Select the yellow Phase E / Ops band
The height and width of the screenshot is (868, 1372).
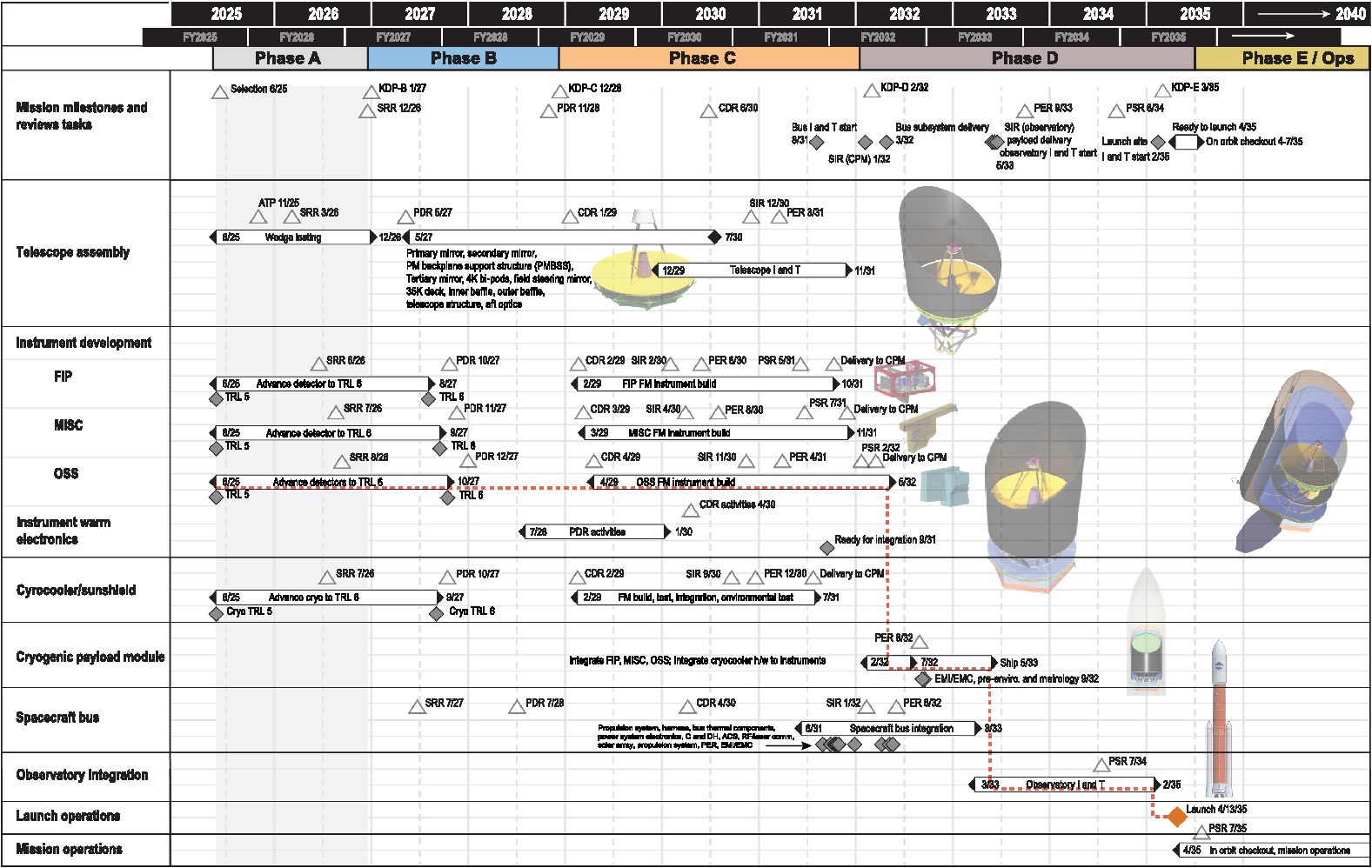pos(1282,58)
